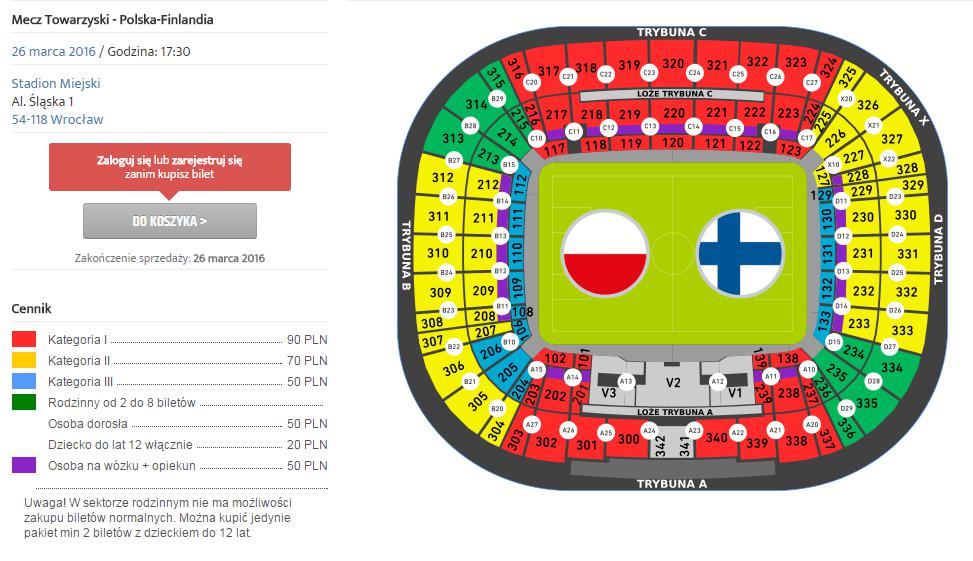Select entrance gate C23 marker
The width and height of the screenshot is (973, 561).
coord(649,73)
